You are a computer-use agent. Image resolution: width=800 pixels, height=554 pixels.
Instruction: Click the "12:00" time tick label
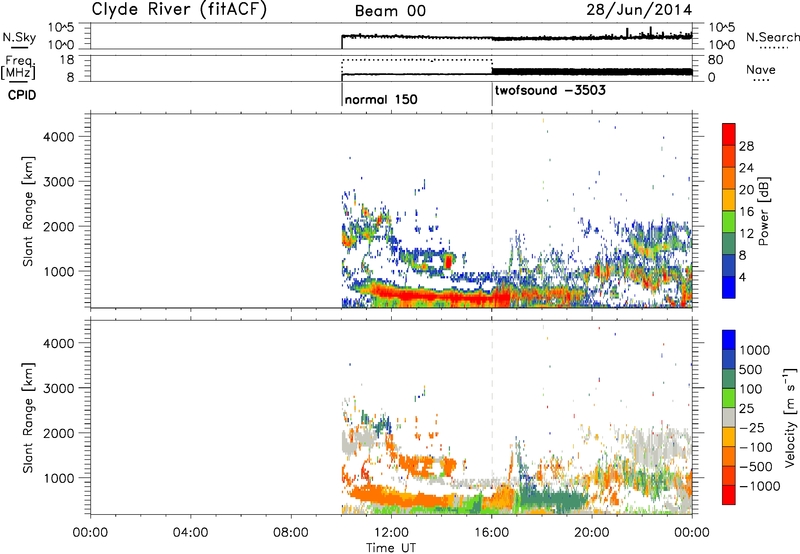click(x=391, y=533)
